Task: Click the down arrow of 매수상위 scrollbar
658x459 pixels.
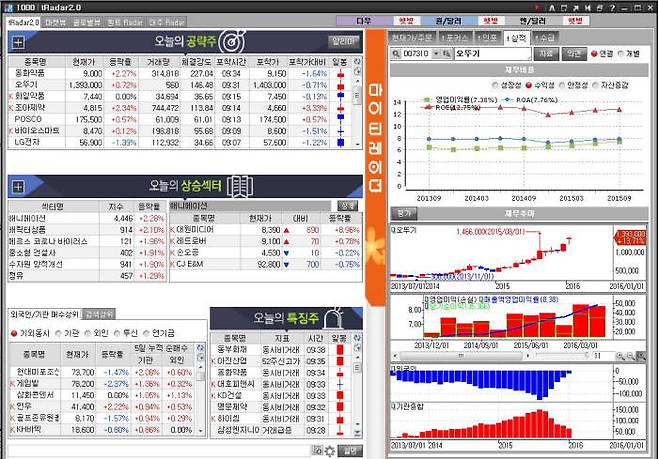Action: (201, 431)
